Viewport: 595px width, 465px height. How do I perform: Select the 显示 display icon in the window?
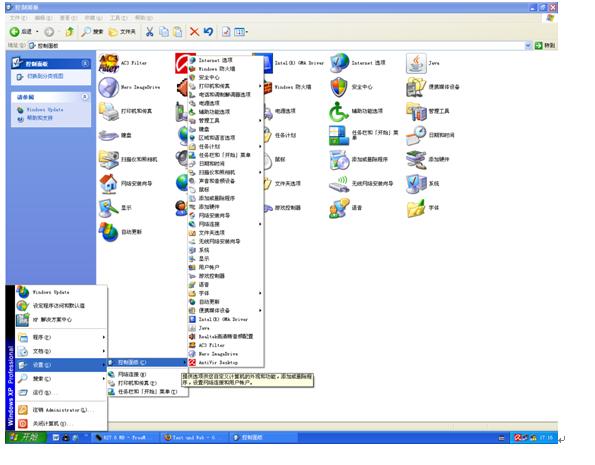[109, 208]
